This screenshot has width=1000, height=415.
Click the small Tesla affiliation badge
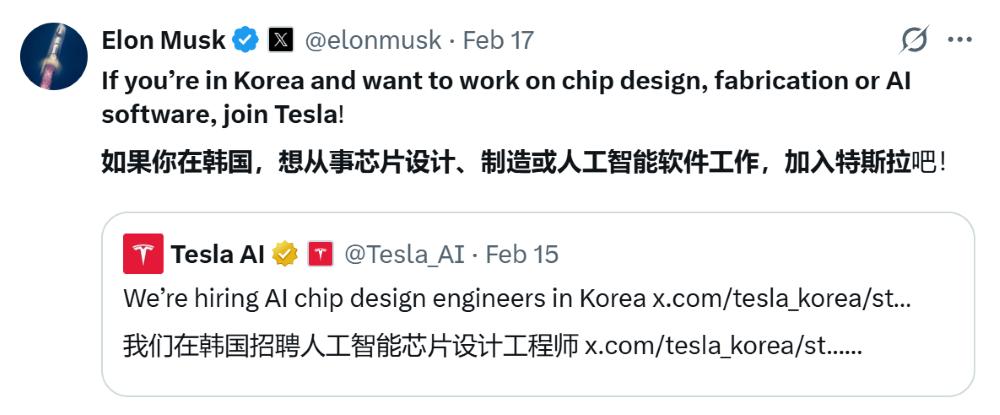pos(320,254)
